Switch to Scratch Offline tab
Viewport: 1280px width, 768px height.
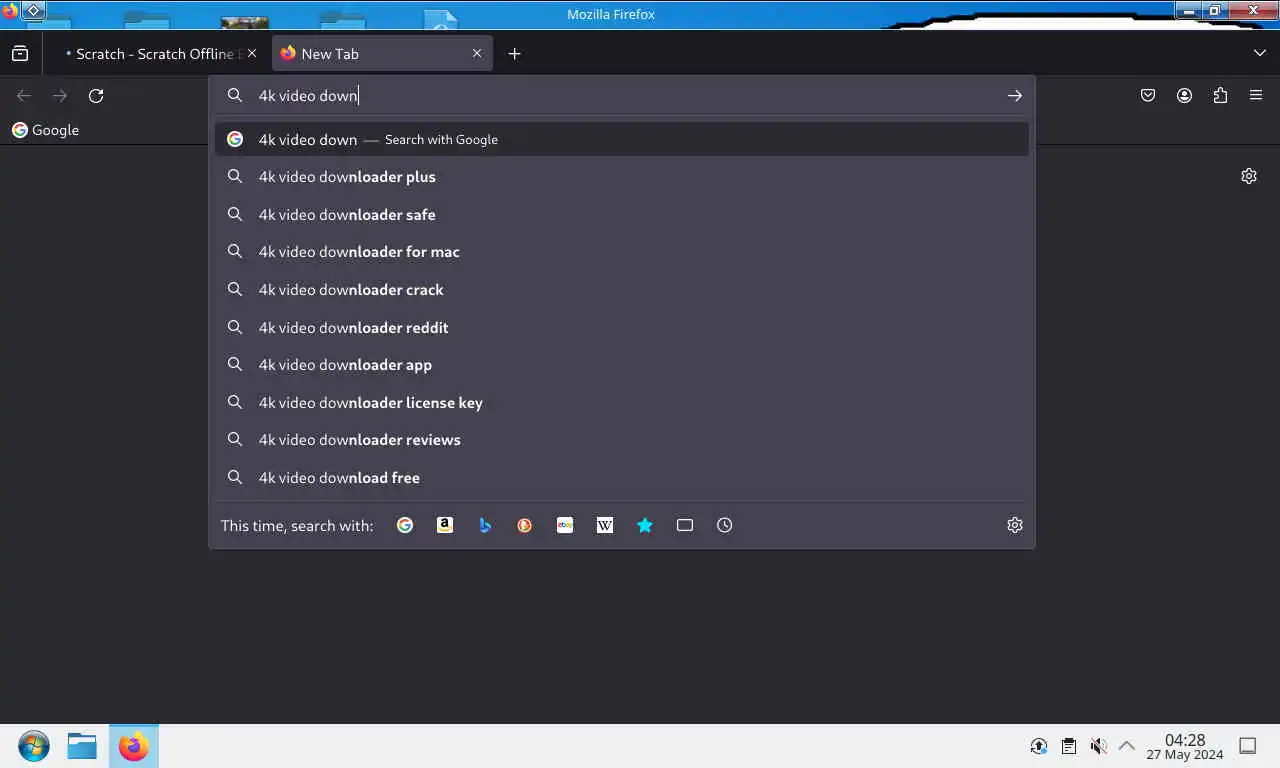[156, 54]
